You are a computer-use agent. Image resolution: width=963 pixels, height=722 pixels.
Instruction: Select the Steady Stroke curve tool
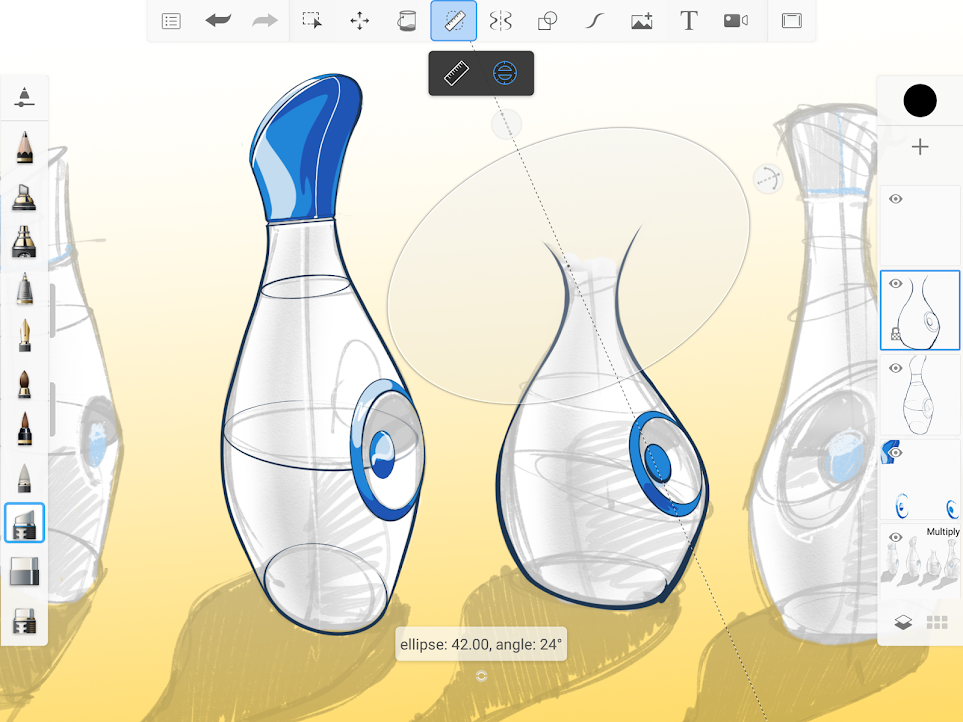click(x=594, y=20)
